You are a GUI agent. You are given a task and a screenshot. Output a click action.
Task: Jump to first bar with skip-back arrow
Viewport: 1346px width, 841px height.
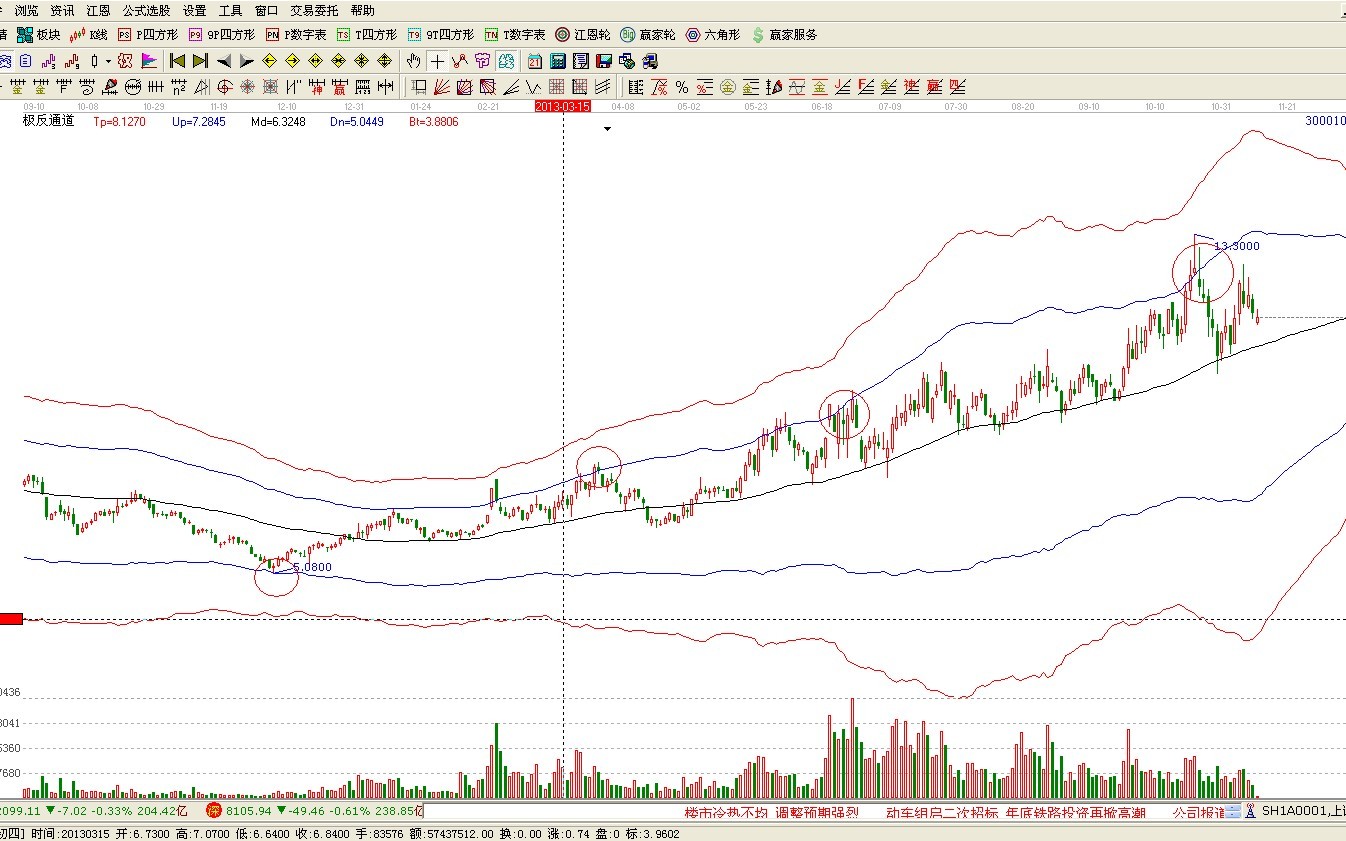click(178, 61)
